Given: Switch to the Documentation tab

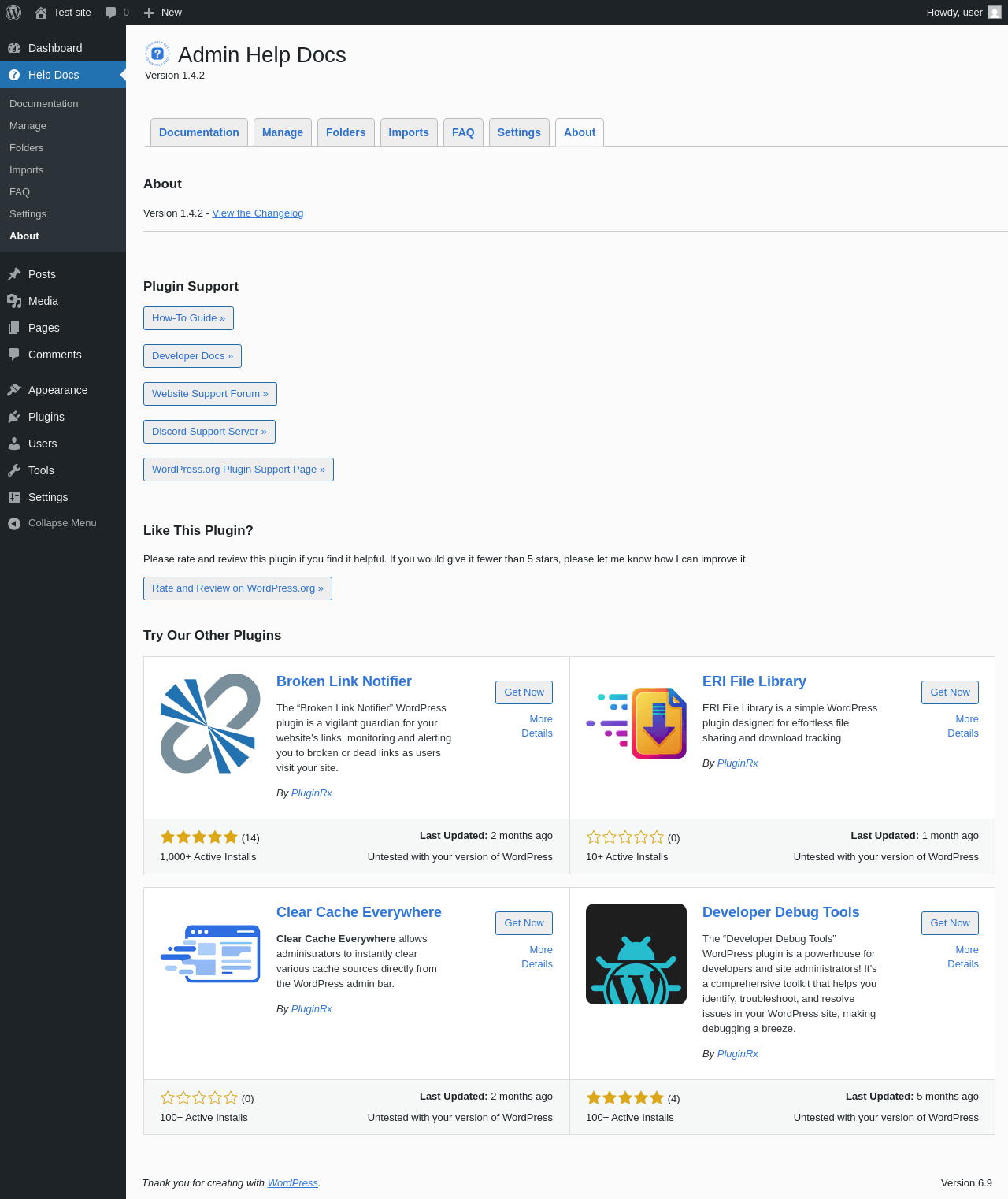Looking at the screenshot, I should 199,132.
